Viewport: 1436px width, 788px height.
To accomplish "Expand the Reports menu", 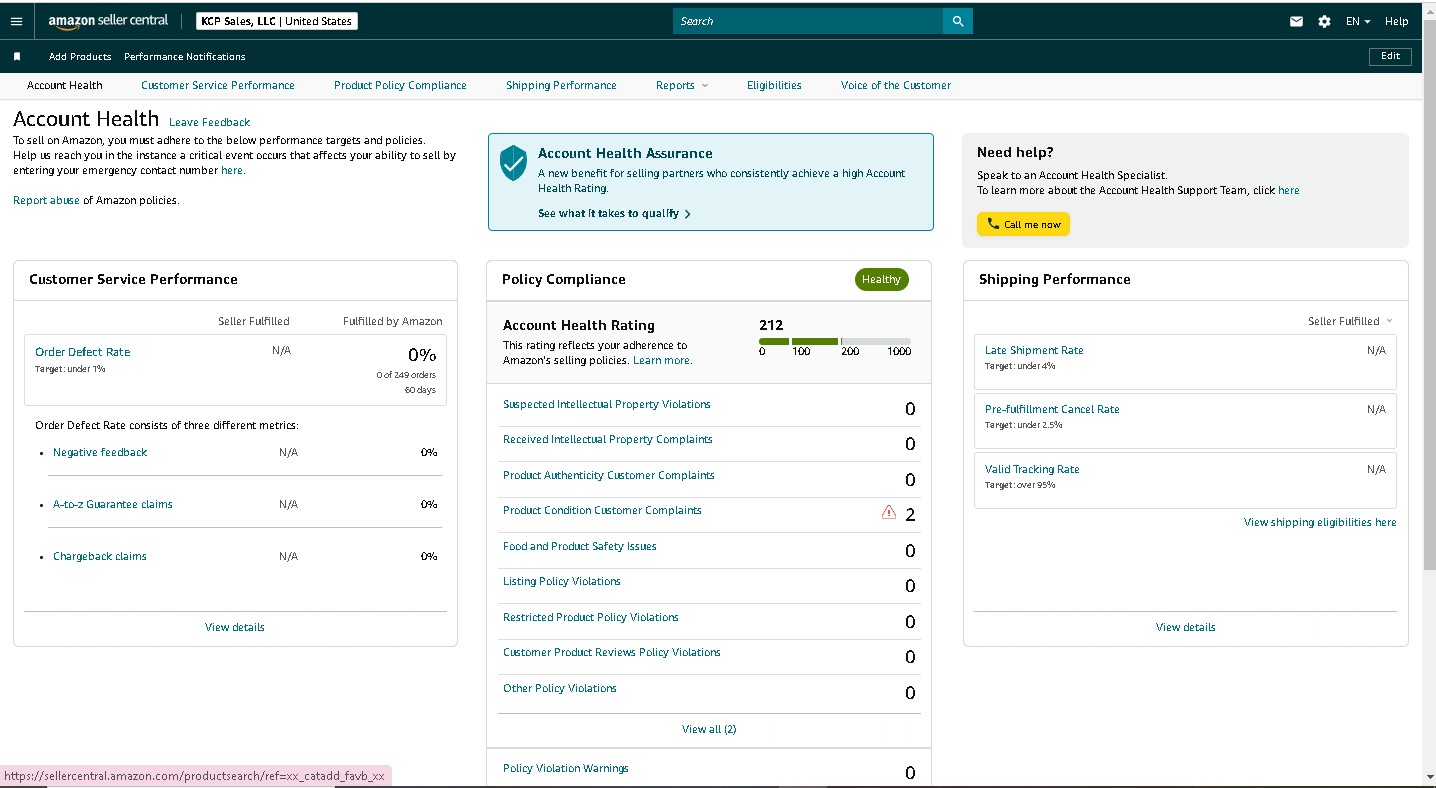I will [682, 85].
